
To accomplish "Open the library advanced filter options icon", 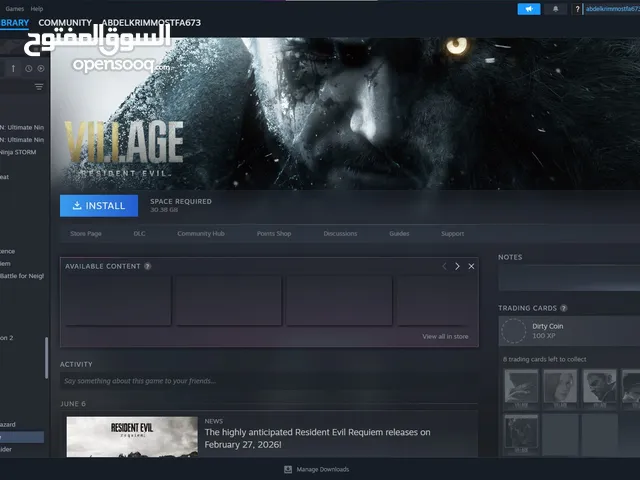I will (x=39, y=87).
